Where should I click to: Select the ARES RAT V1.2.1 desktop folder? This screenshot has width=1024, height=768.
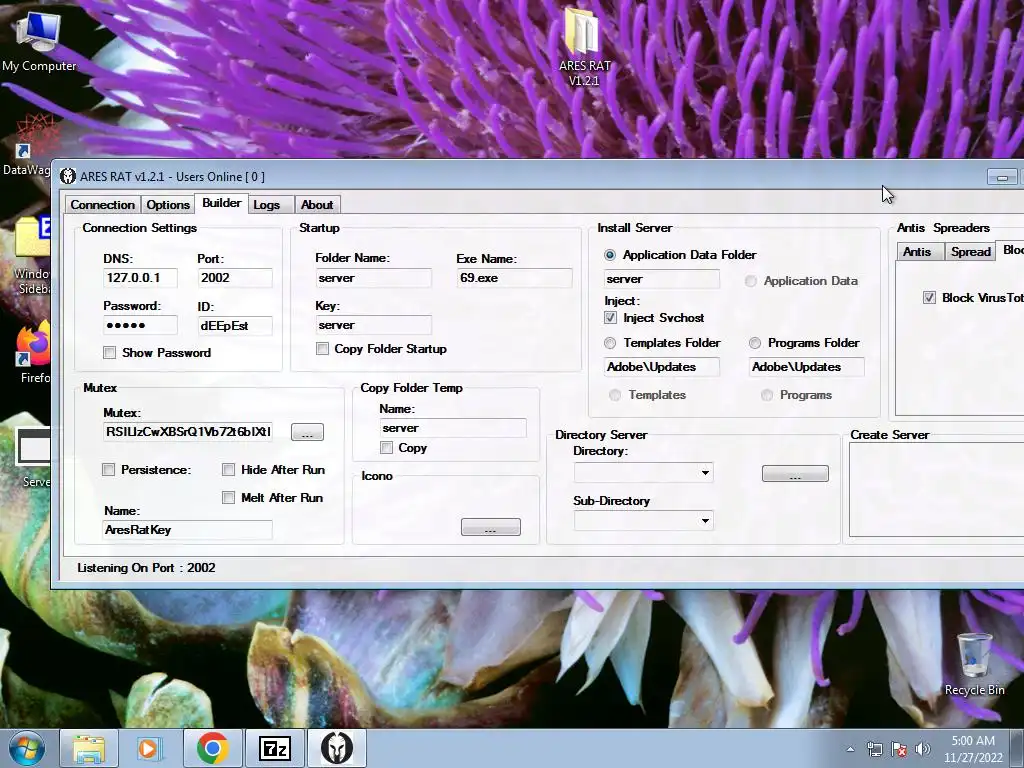[584, 47]
